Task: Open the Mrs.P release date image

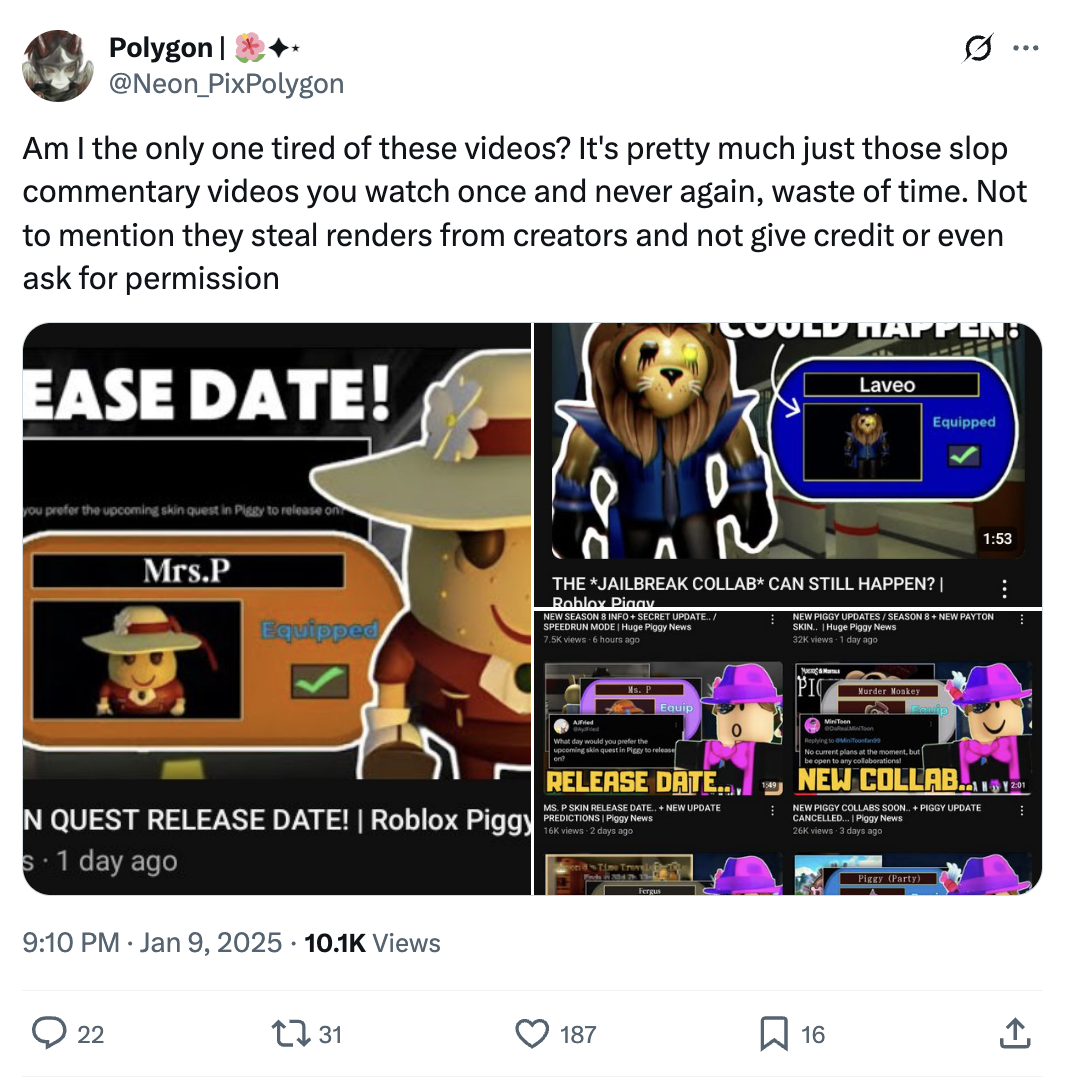Action: tap(277, 609)
